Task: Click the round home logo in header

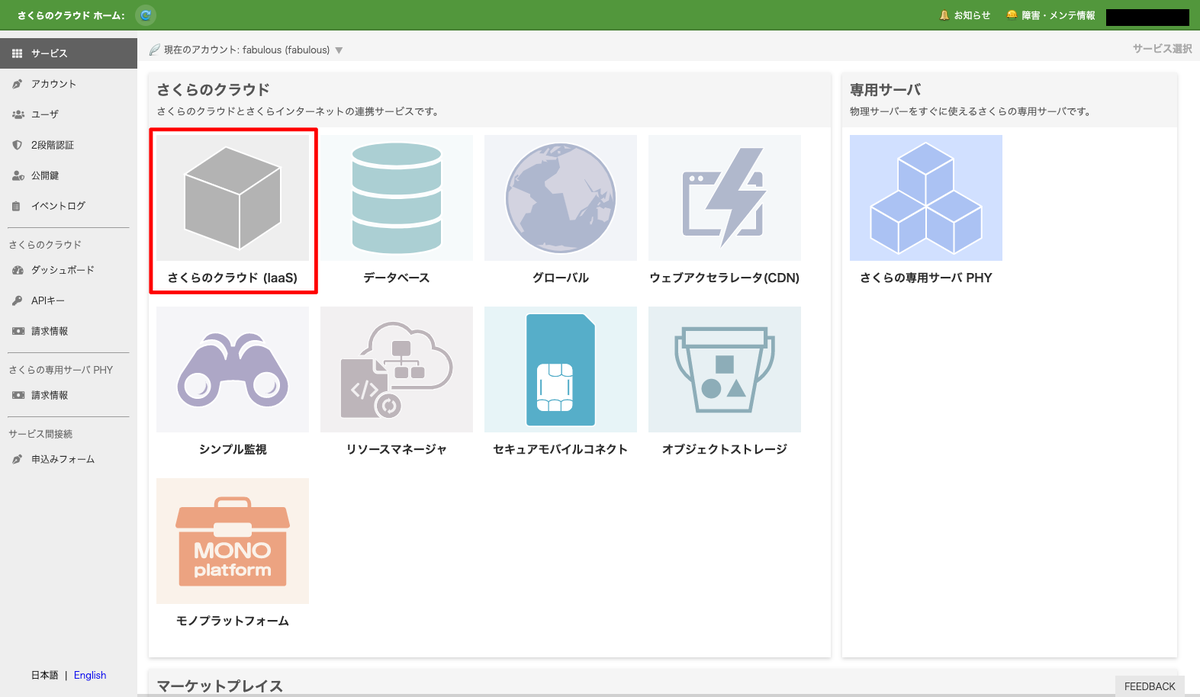Action: click(146, 15)
